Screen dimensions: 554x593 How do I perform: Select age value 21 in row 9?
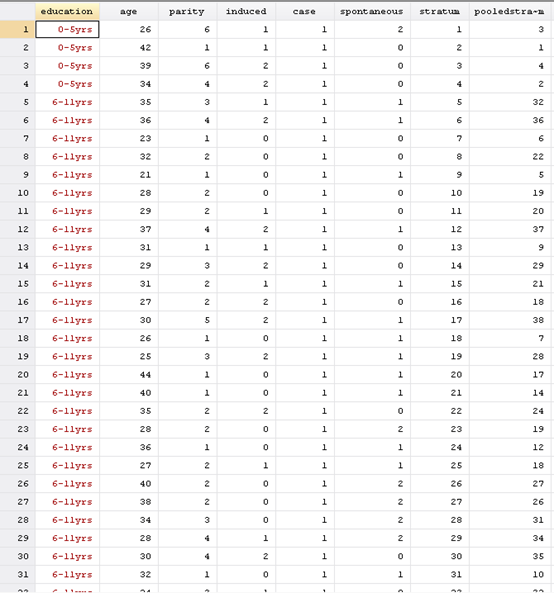pos(129,175)
